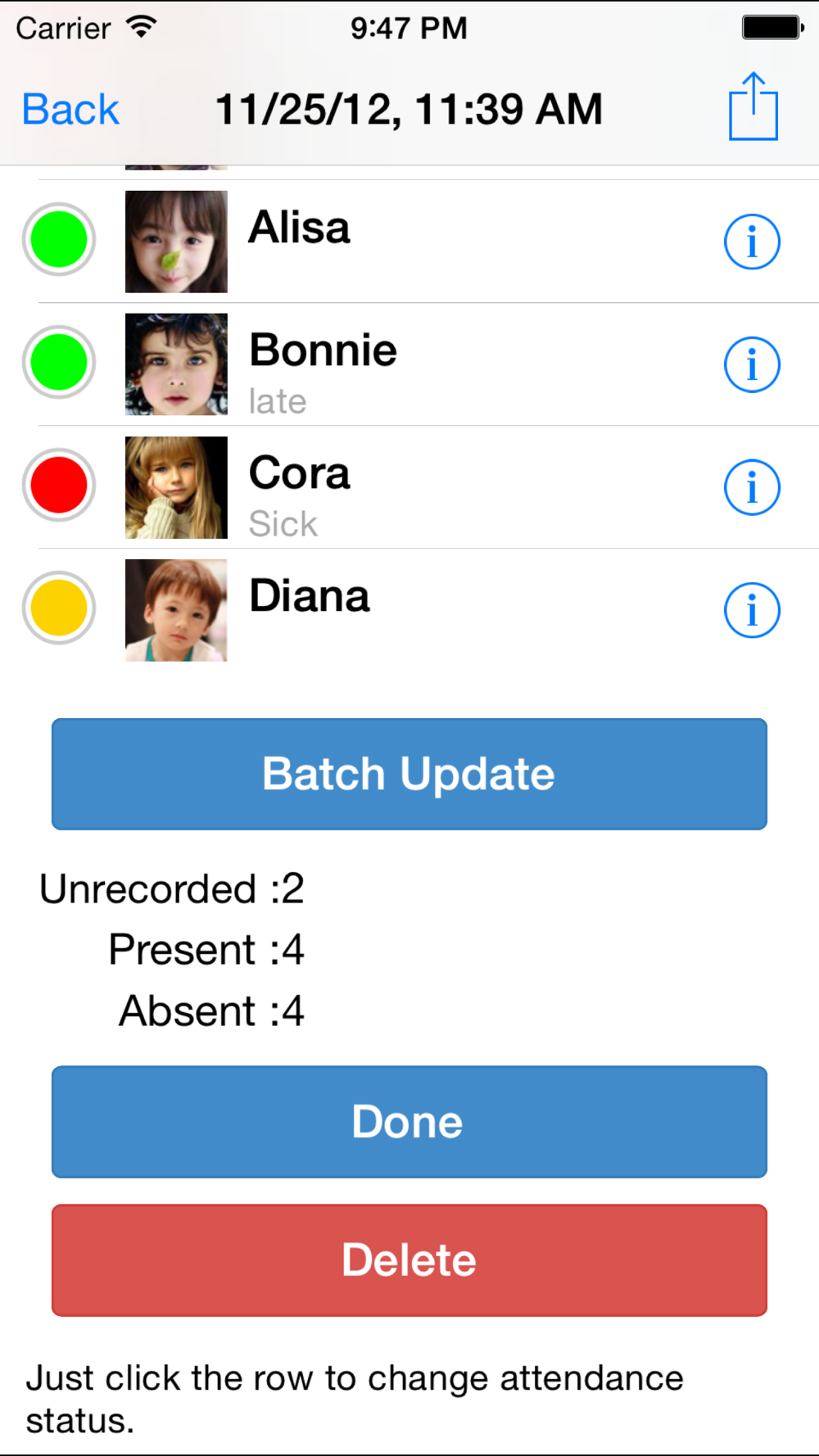
Task: Select Alisa's photo thumbnail
Action: 176,242
